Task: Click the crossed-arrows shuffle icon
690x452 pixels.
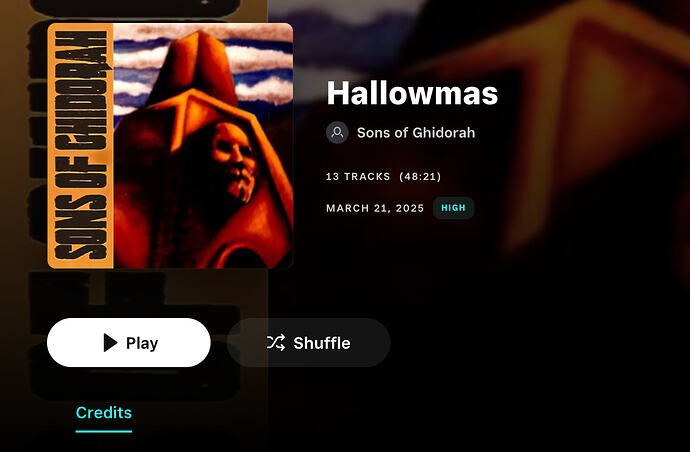Action: click(x=276, y=343)
